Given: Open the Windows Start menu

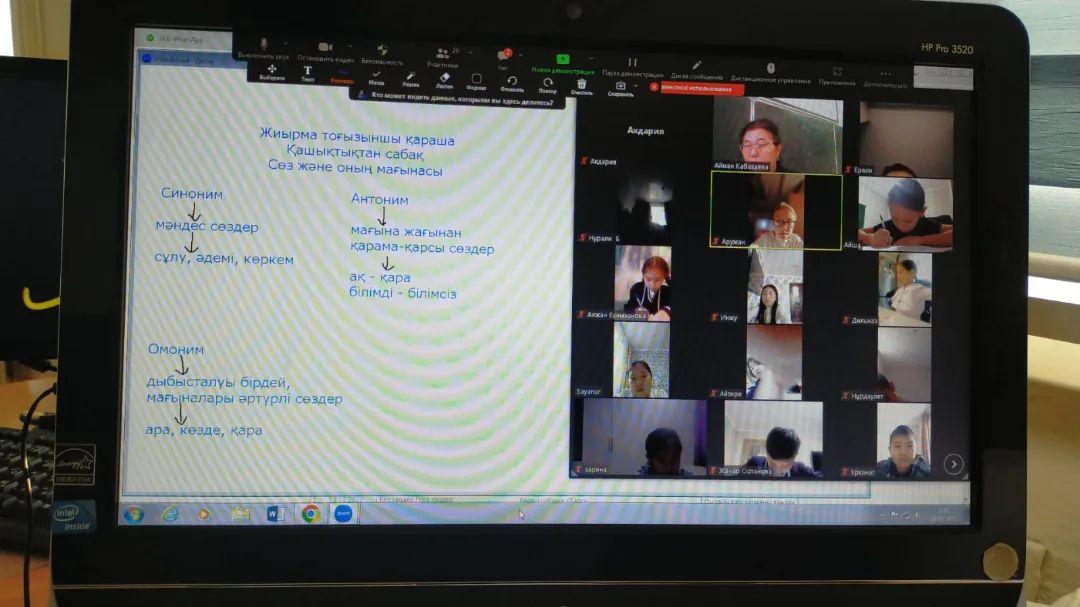Looking at the screenshot, I should (134, 514).
